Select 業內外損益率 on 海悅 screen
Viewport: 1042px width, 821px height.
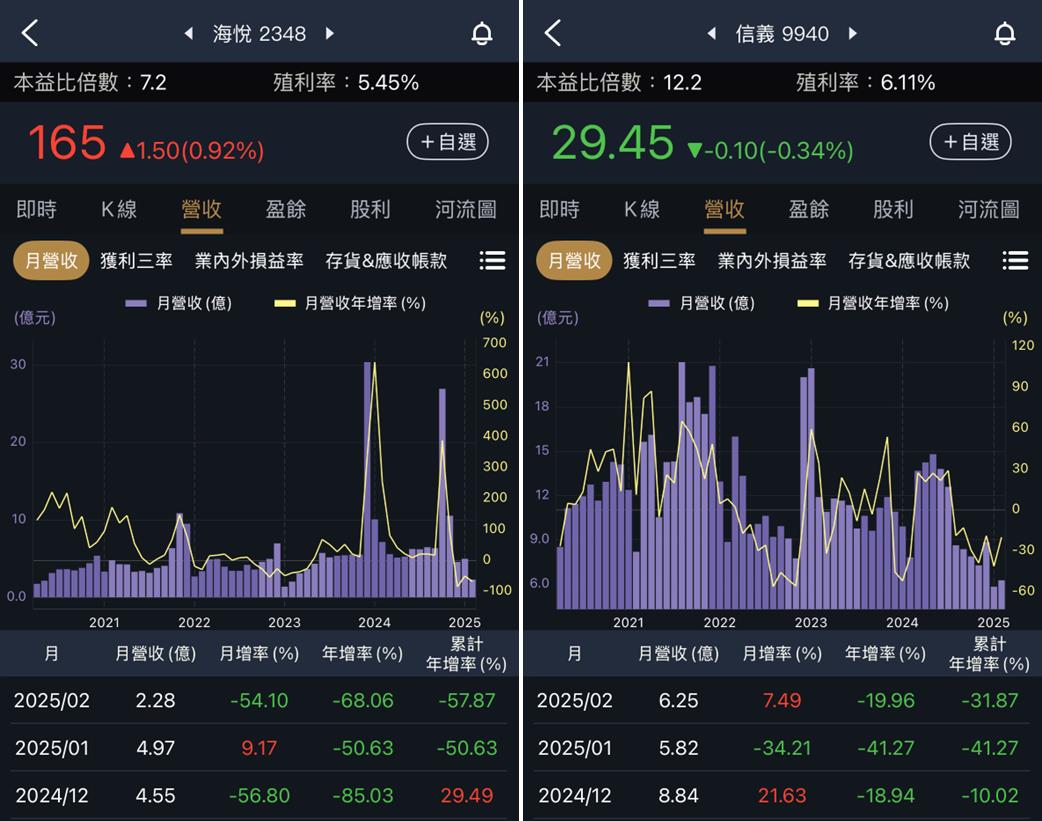point(249,261)
